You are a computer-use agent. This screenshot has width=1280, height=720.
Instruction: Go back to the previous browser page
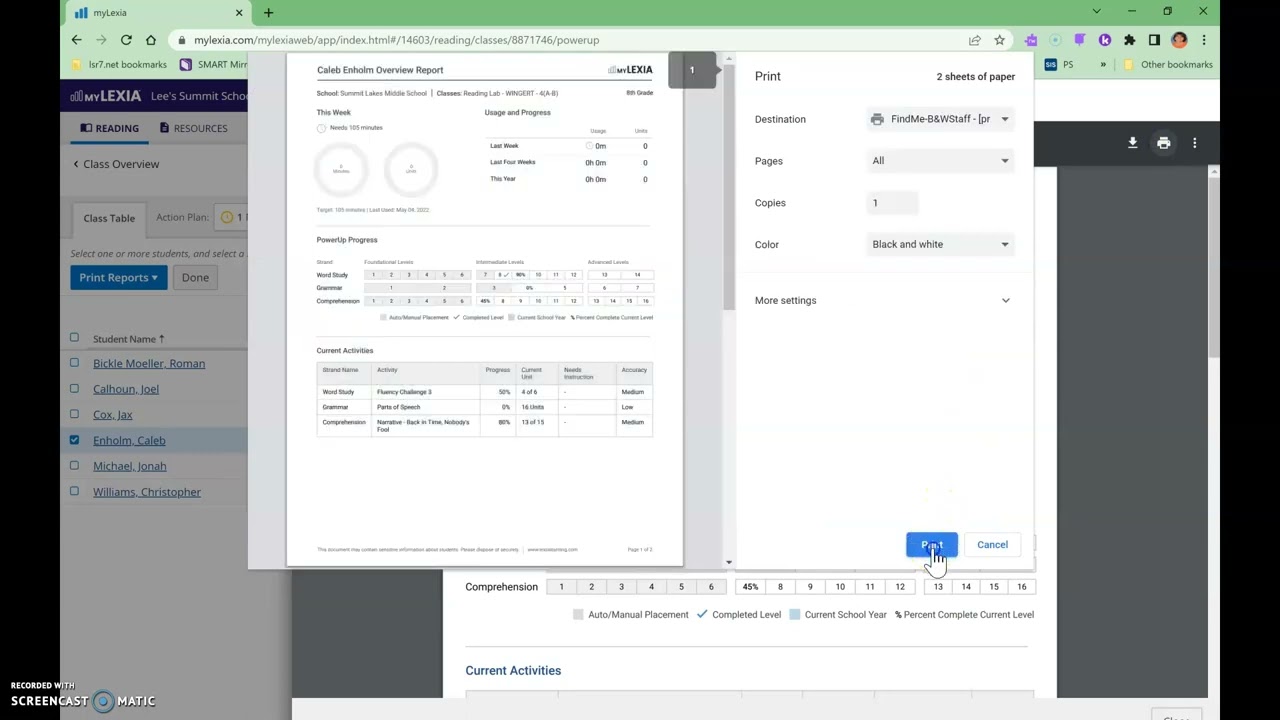click(77, 40)
